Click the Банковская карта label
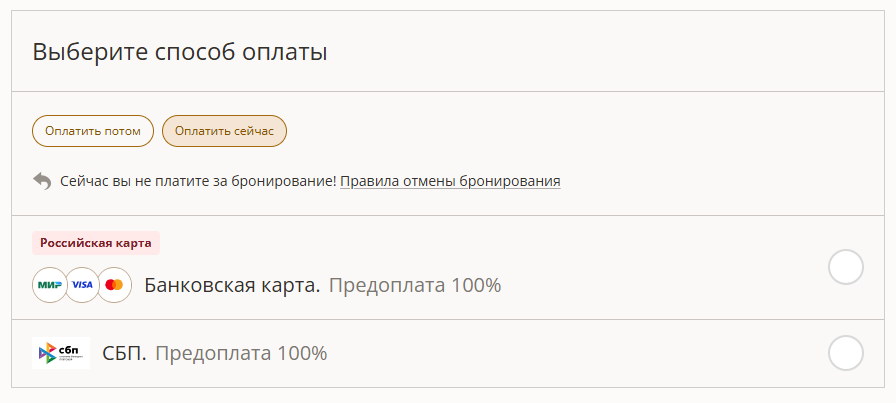 [x=232, y=285]
